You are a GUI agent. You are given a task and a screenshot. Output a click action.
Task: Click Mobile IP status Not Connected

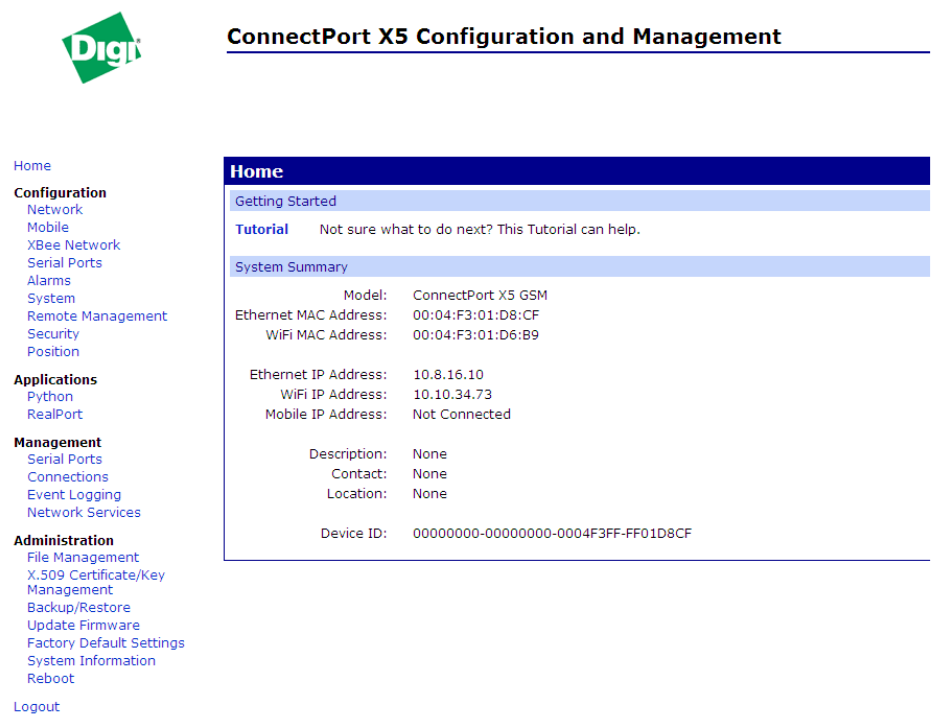tap(461, 415)
